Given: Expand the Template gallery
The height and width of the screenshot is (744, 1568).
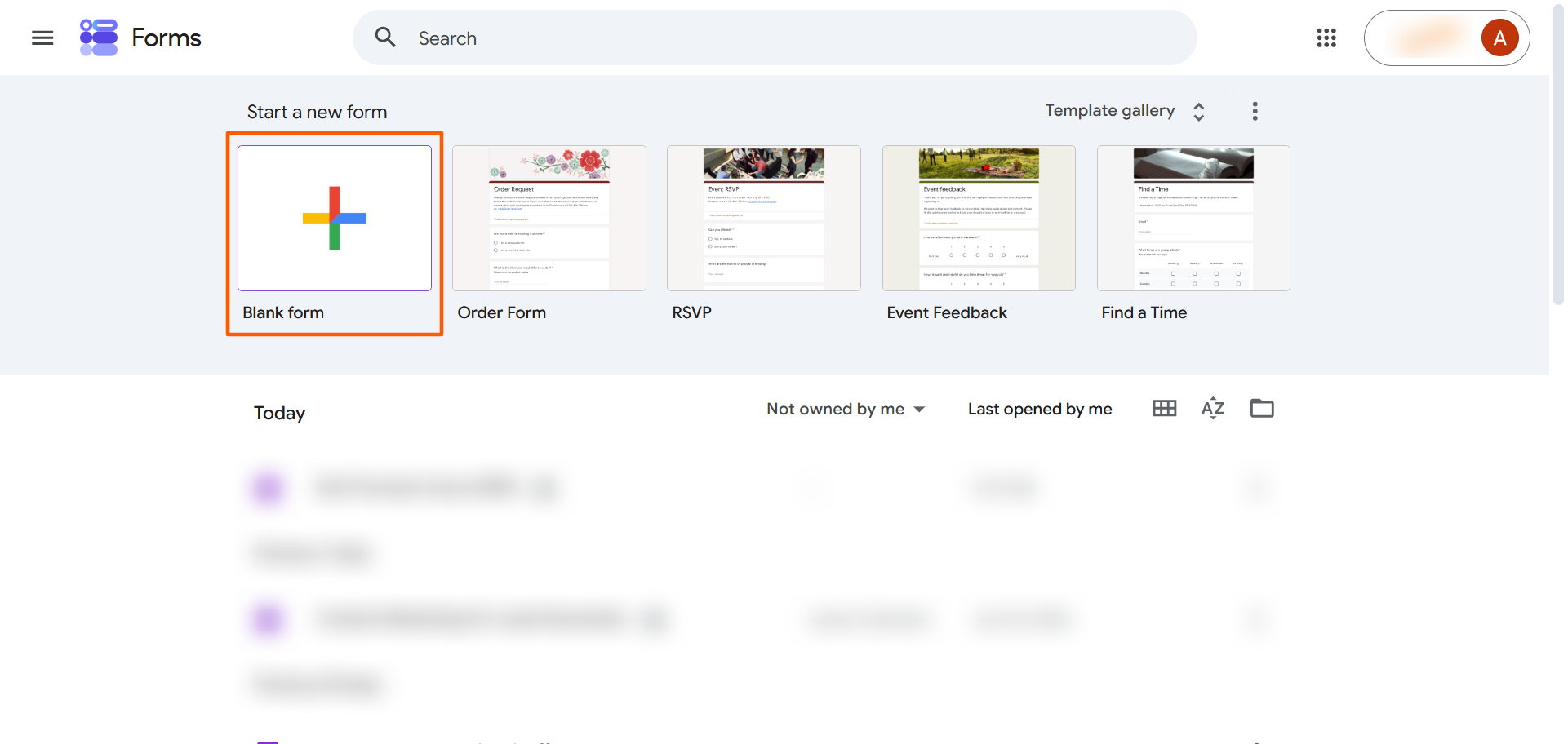Looking at the screenshot, I should point(1126,111).
